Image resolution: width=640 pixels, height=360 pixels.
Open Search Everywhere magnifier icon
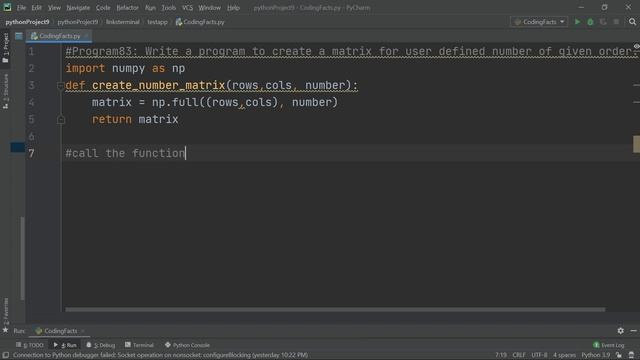click(x=632, y=22)
